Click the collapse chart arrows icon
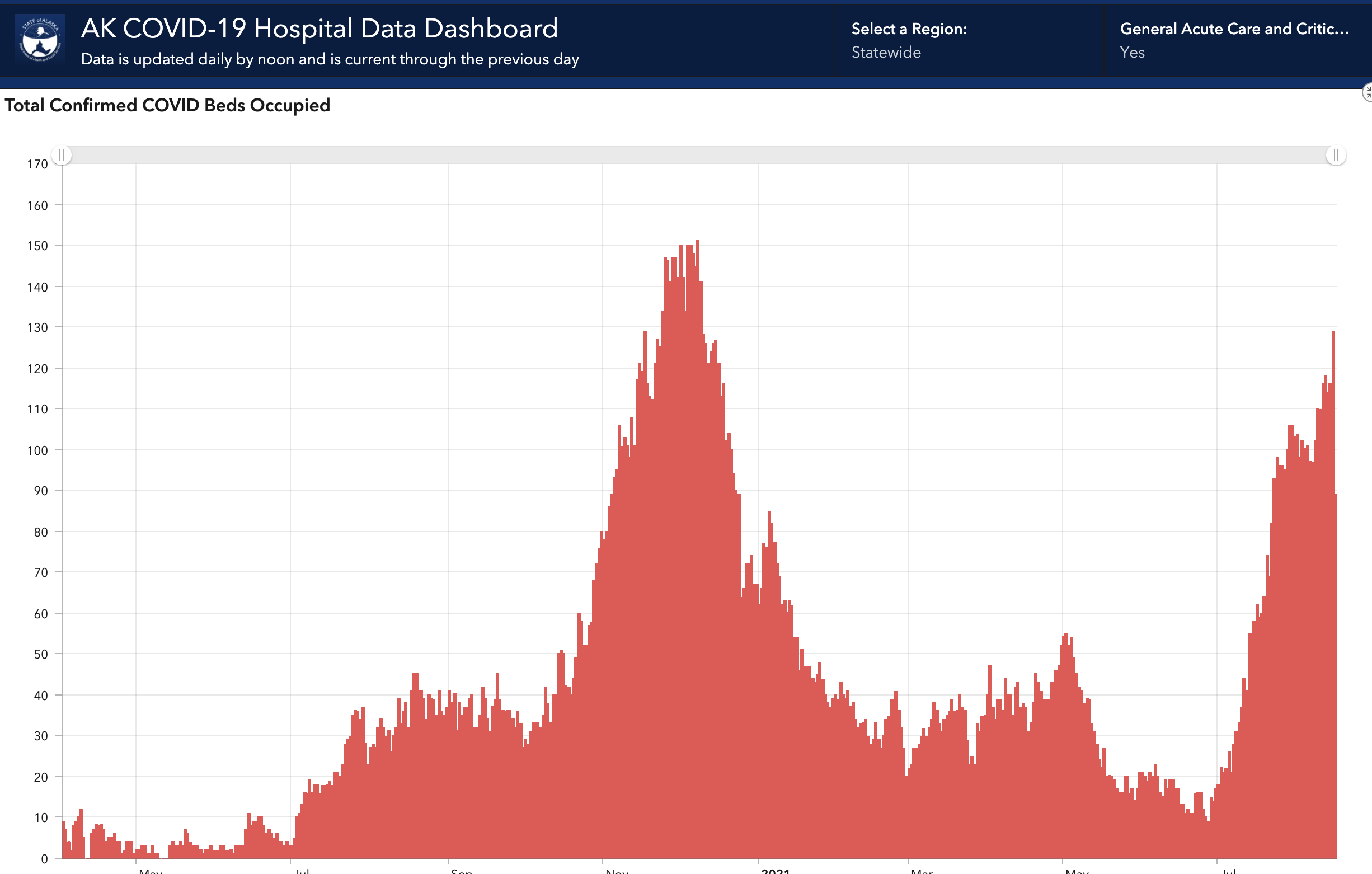Screen dimensions: 1372x874 tap(1368, 93)
